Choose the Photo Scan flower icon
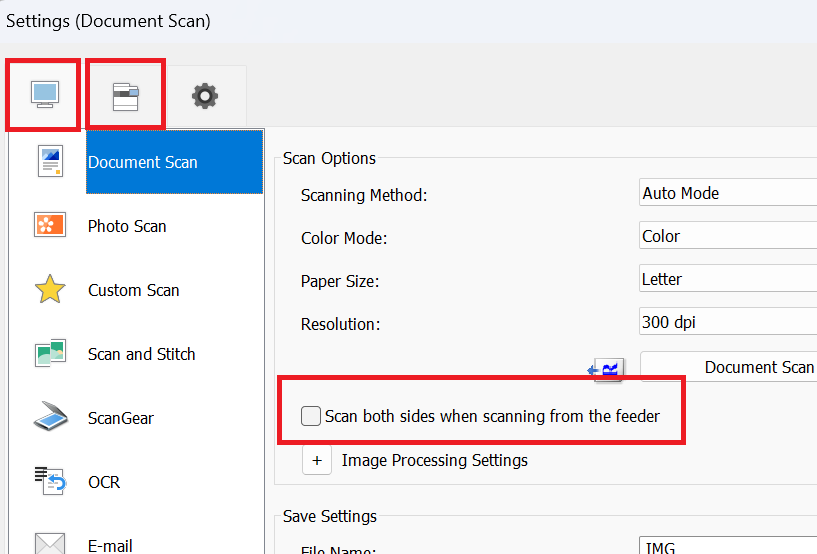The image size is (817, 554). click(x=50, y=226)
